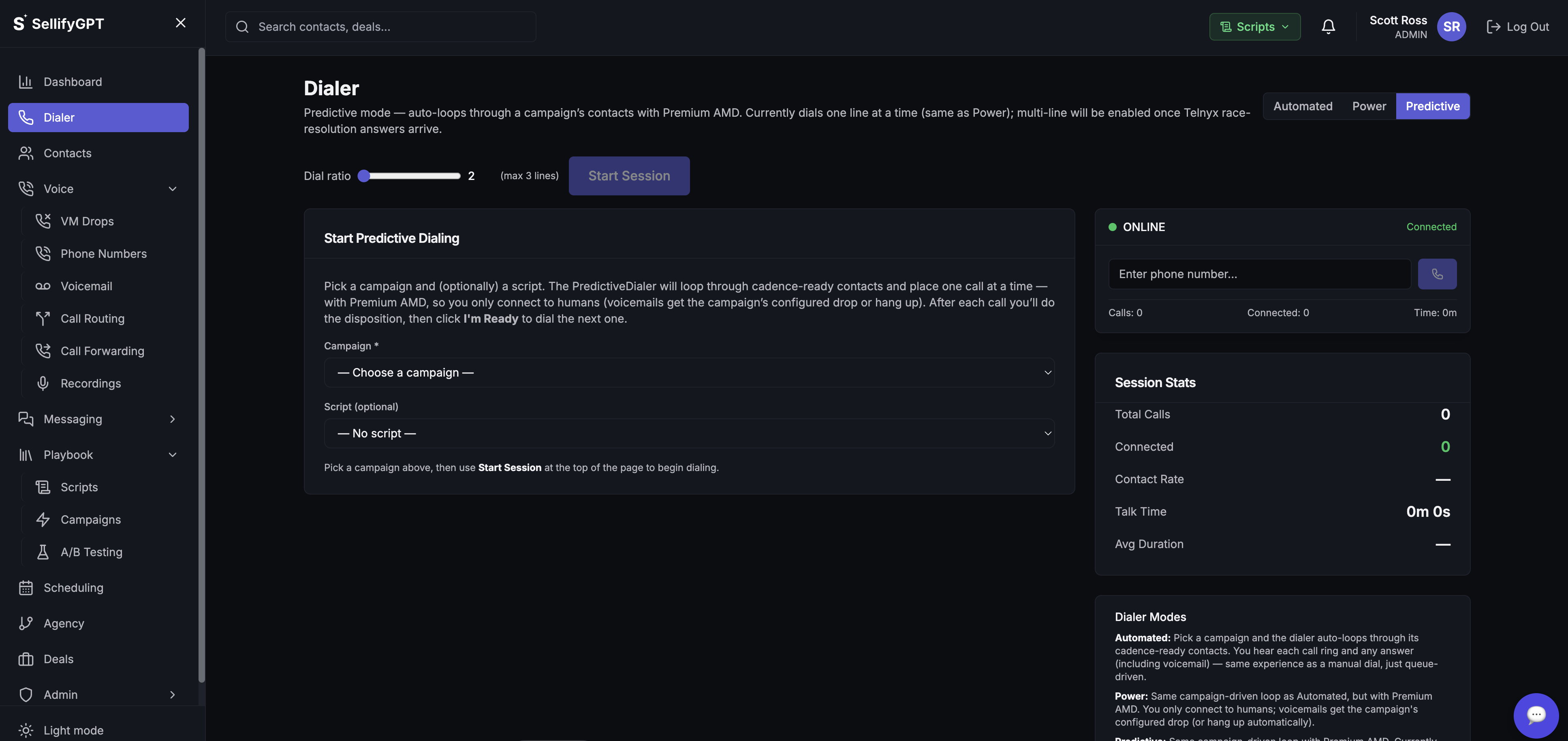1568x741 pixels.
Task: Switch to Power dialer mode
Action: tap(1369, 106)
